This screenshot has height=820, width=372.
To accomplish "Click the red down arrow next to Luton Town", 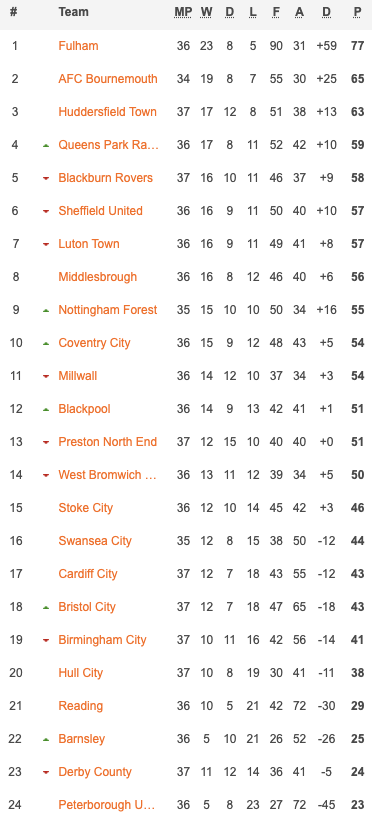I will [x=46, y=244].
